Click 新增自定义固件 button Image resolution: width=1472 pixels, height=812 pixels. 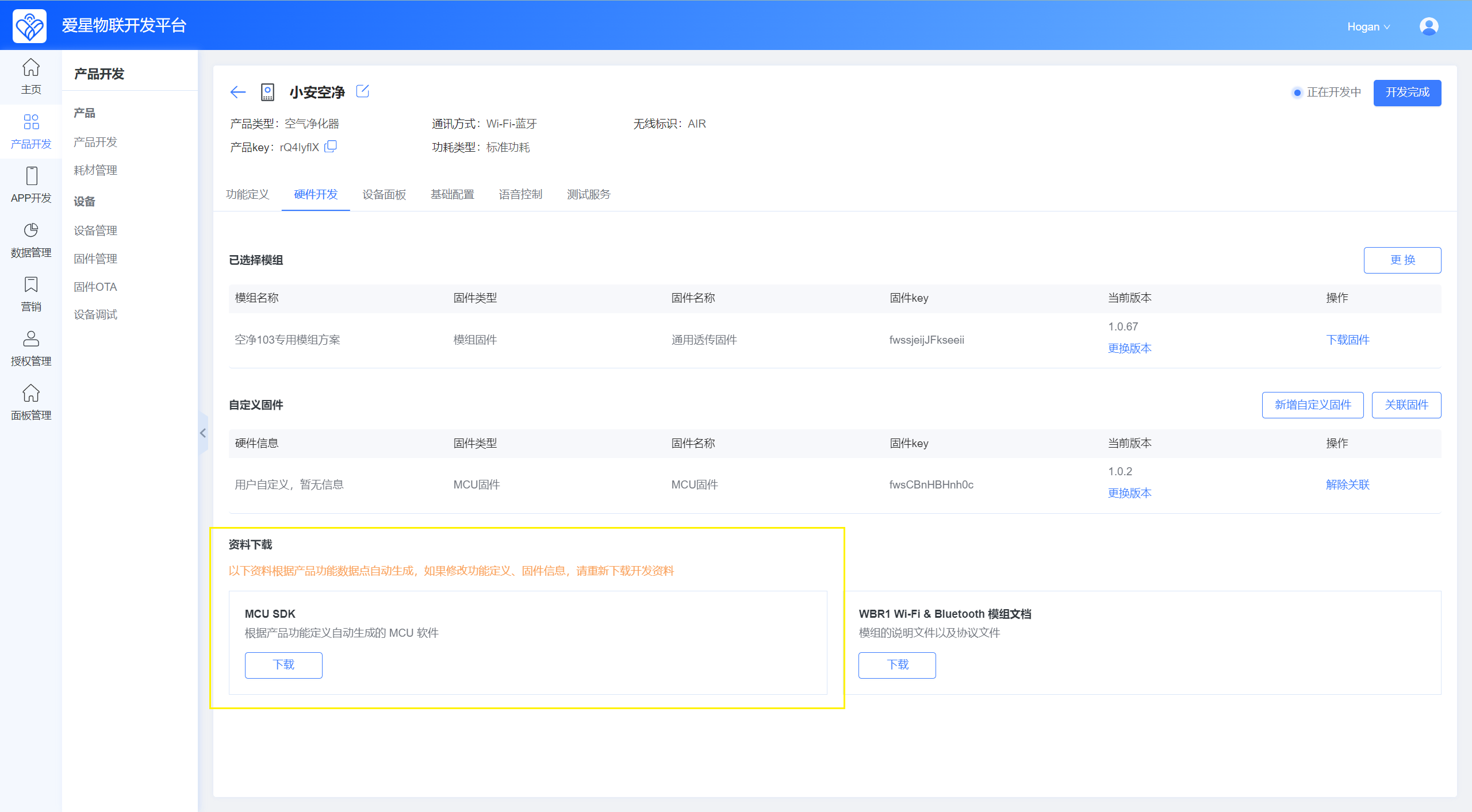[1312, 405]
